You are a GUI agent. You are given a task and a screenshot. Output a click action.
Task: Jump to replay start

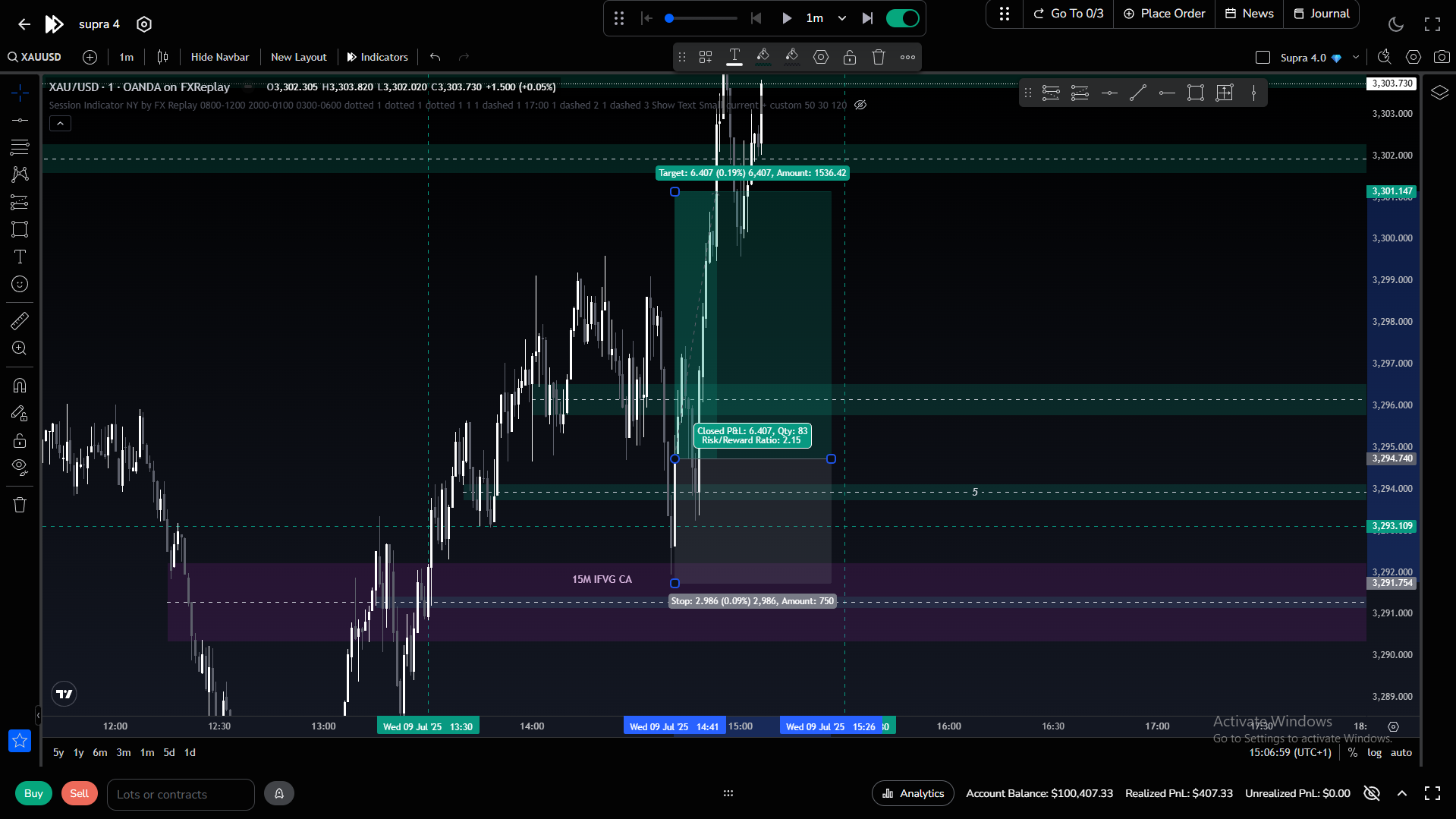[x=646, y=18]
